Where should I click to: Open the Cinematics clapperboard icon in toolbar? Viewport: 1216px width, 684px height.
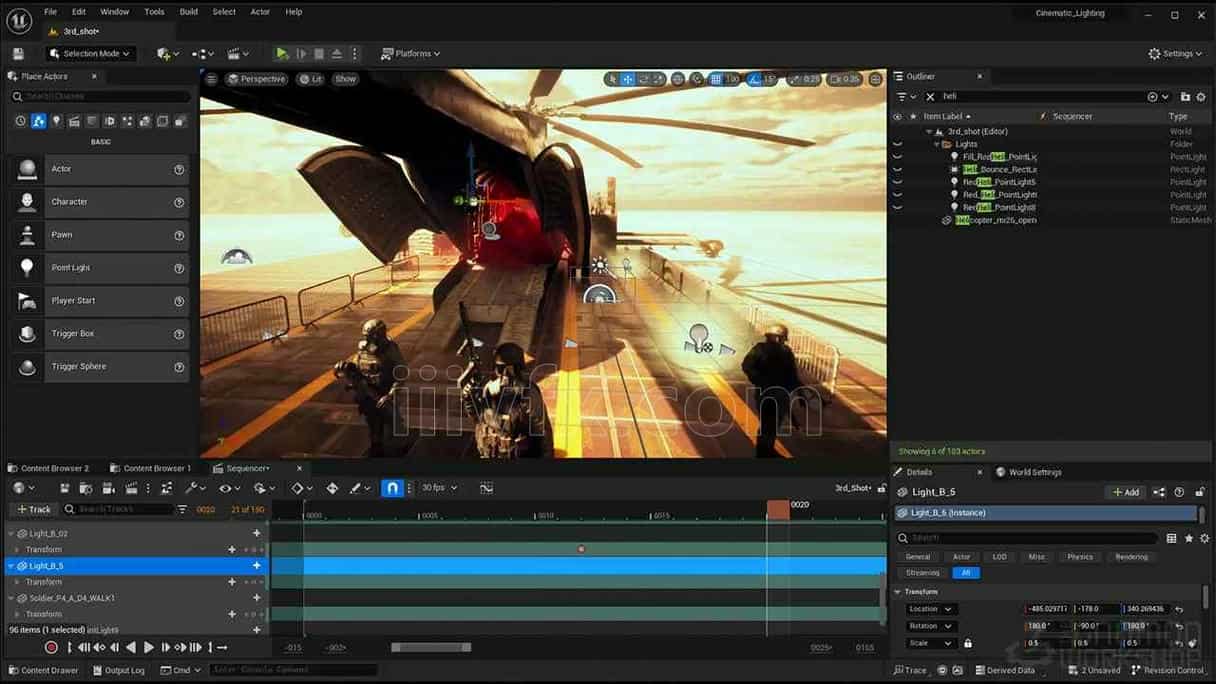click(238, 53)
